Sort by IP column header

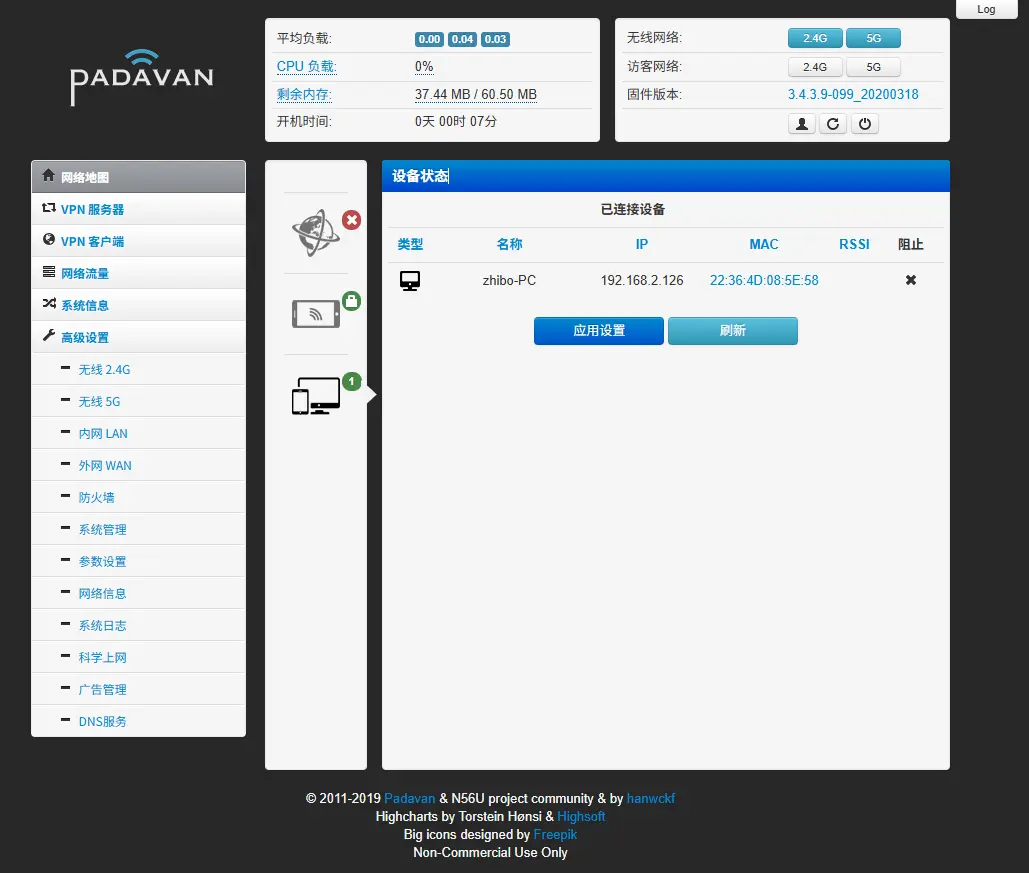642,244
